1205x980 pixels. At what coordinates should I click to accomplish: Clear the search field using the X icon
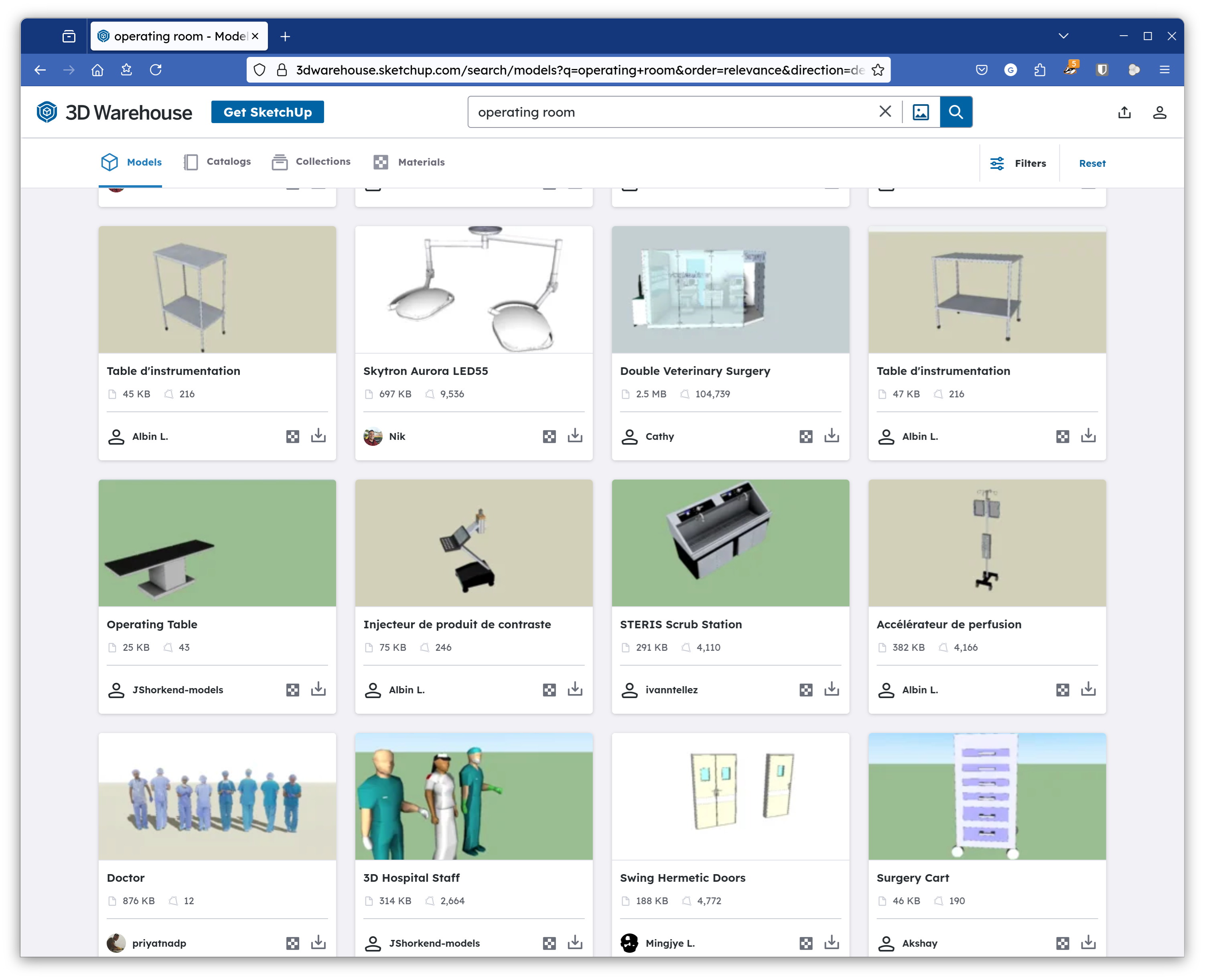[x=885, y=111]
